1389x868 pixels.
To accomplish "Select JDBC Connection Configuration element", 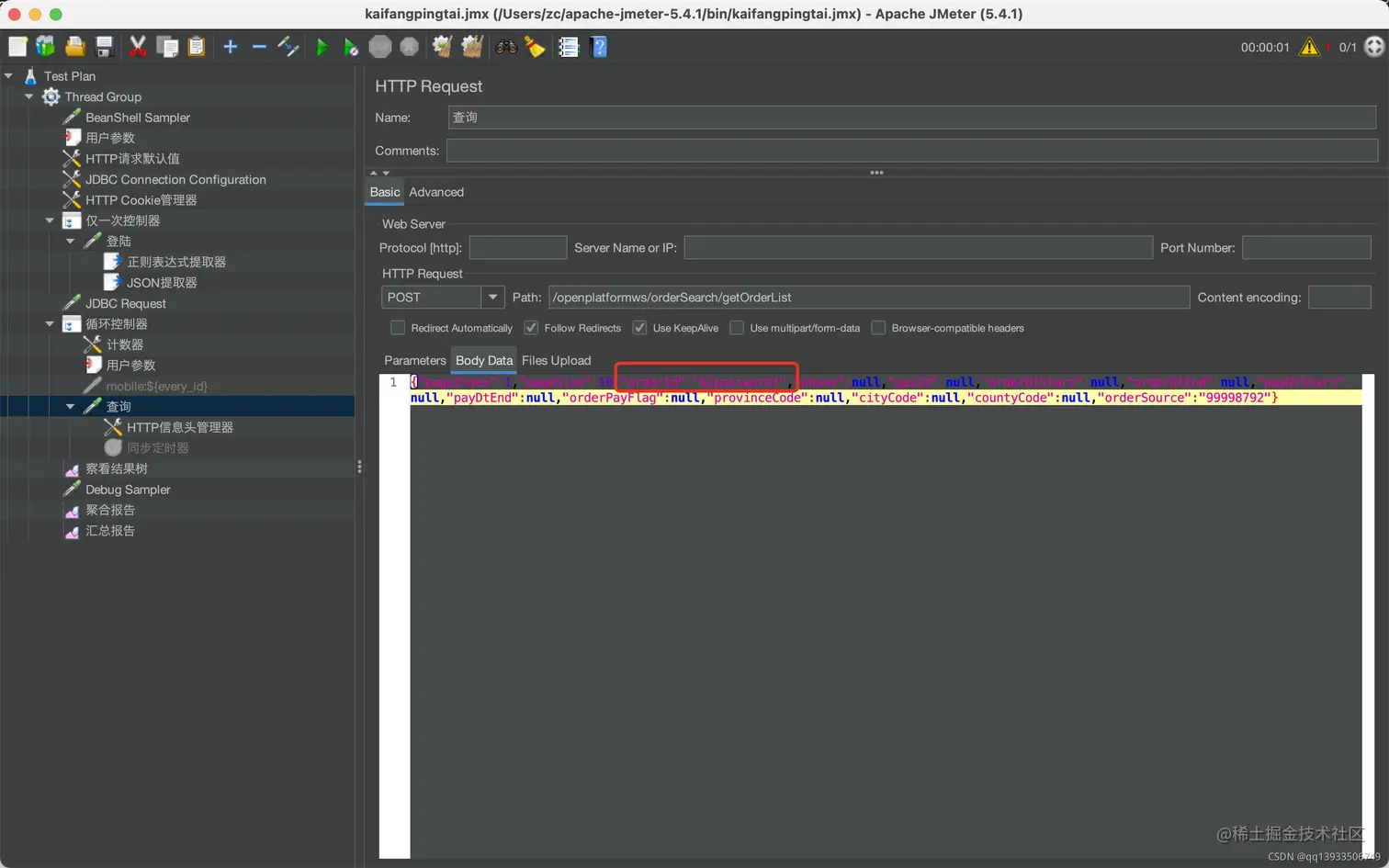I will 175,180.
